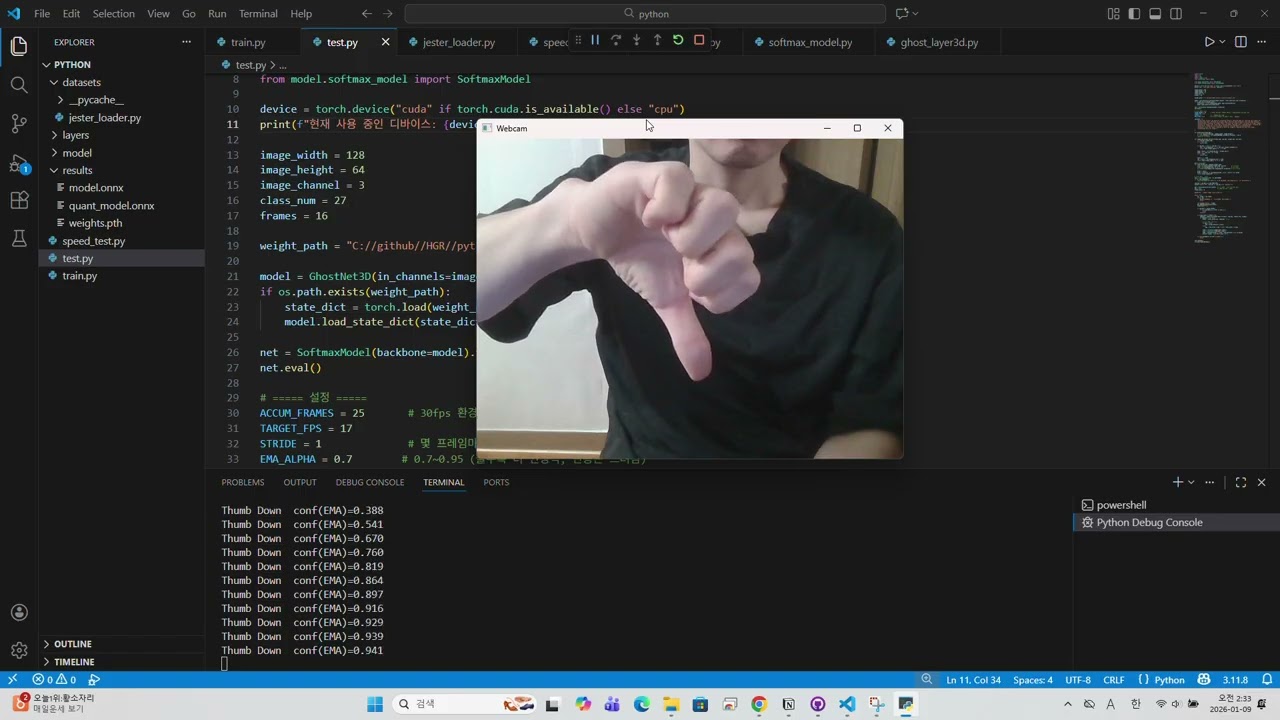Image resolution: width=1280 pixels, height=720 pixels.
Task: Open the launch profile dropdown in terminal
Action: click(1190, 482)
